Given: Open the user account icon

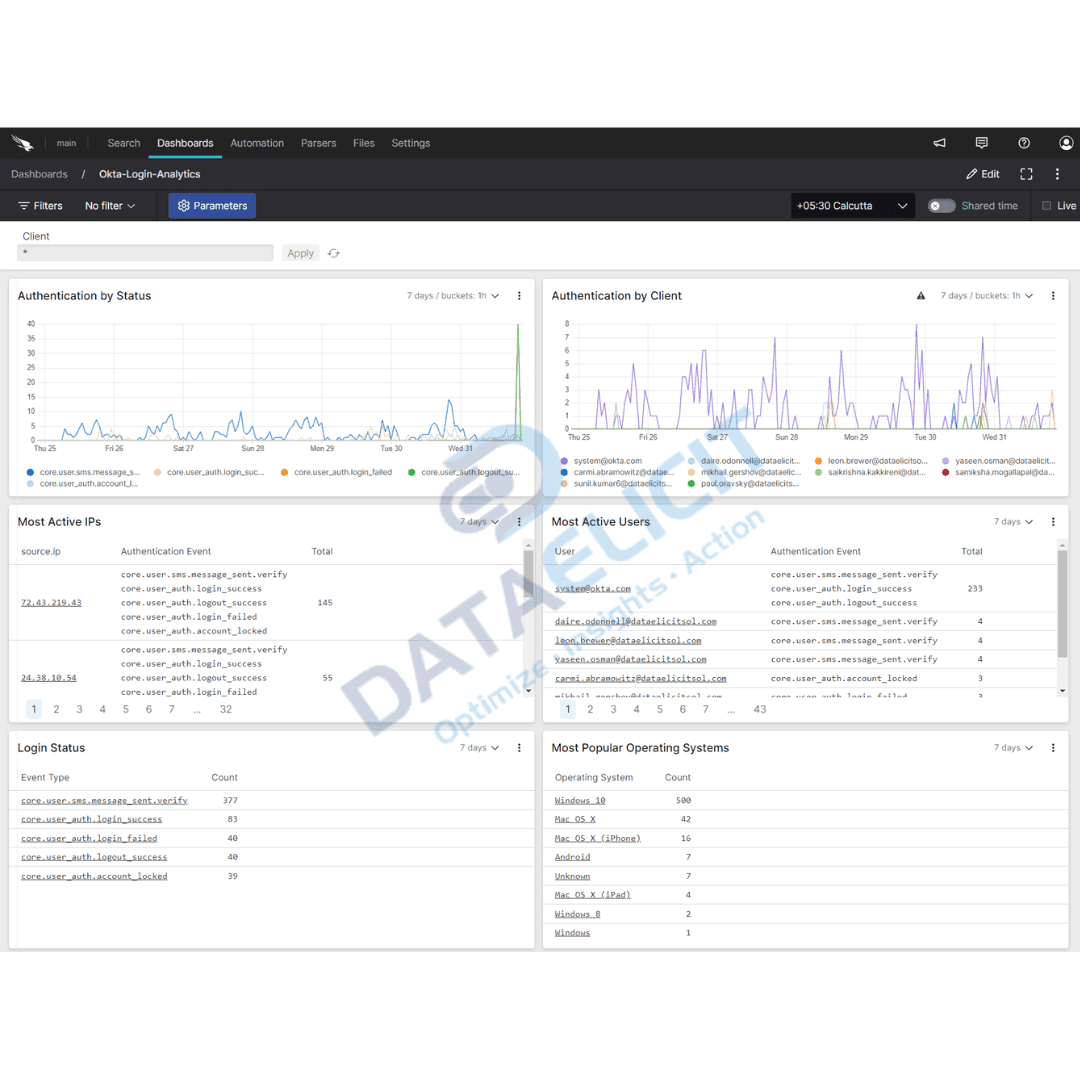Looking at the screenshot, I should [1065, 143].
